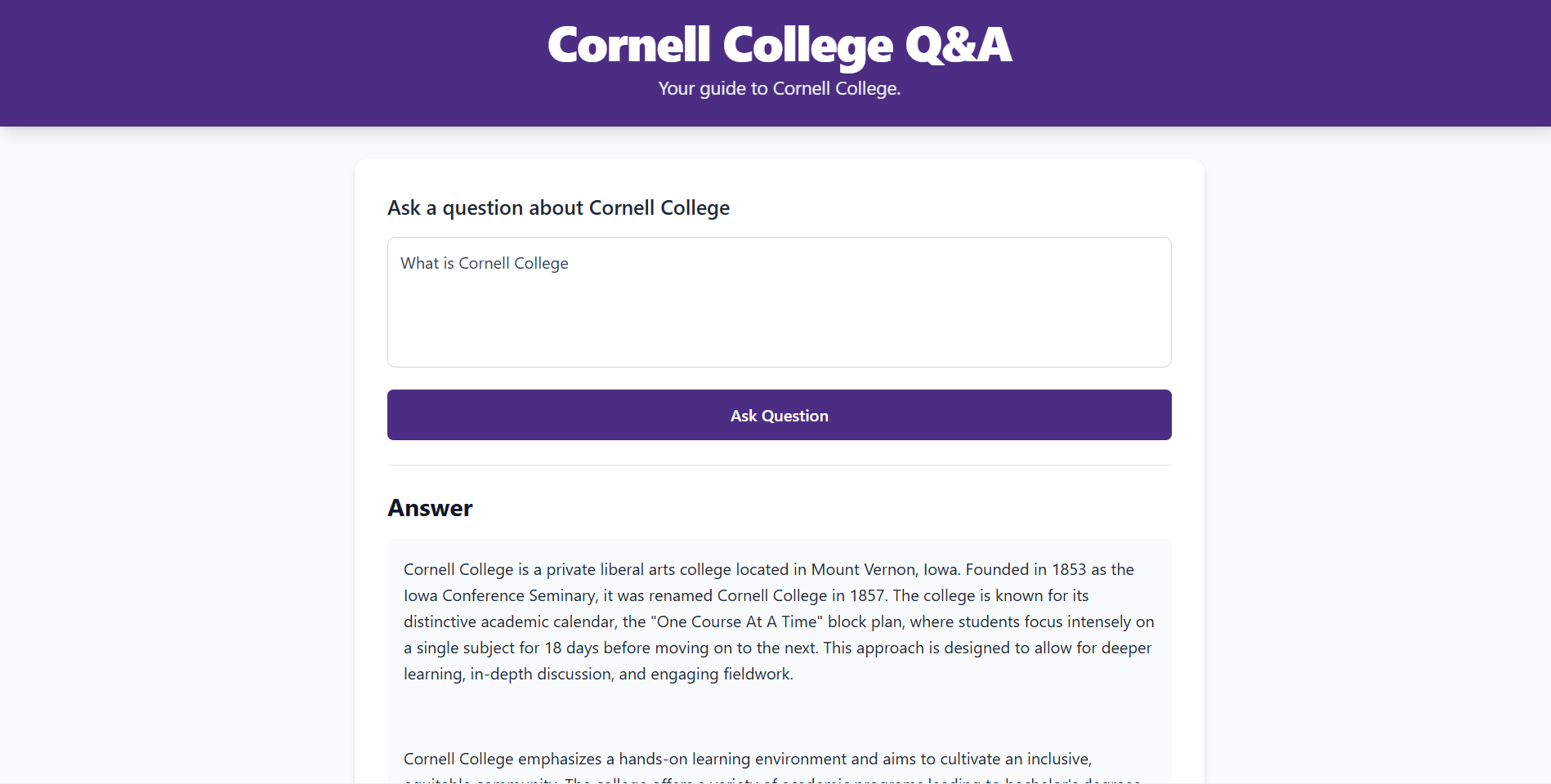Click 'Mount Vernon, Iowa' in the answer
The image size is (1551, 784).
tap(884, 569)
